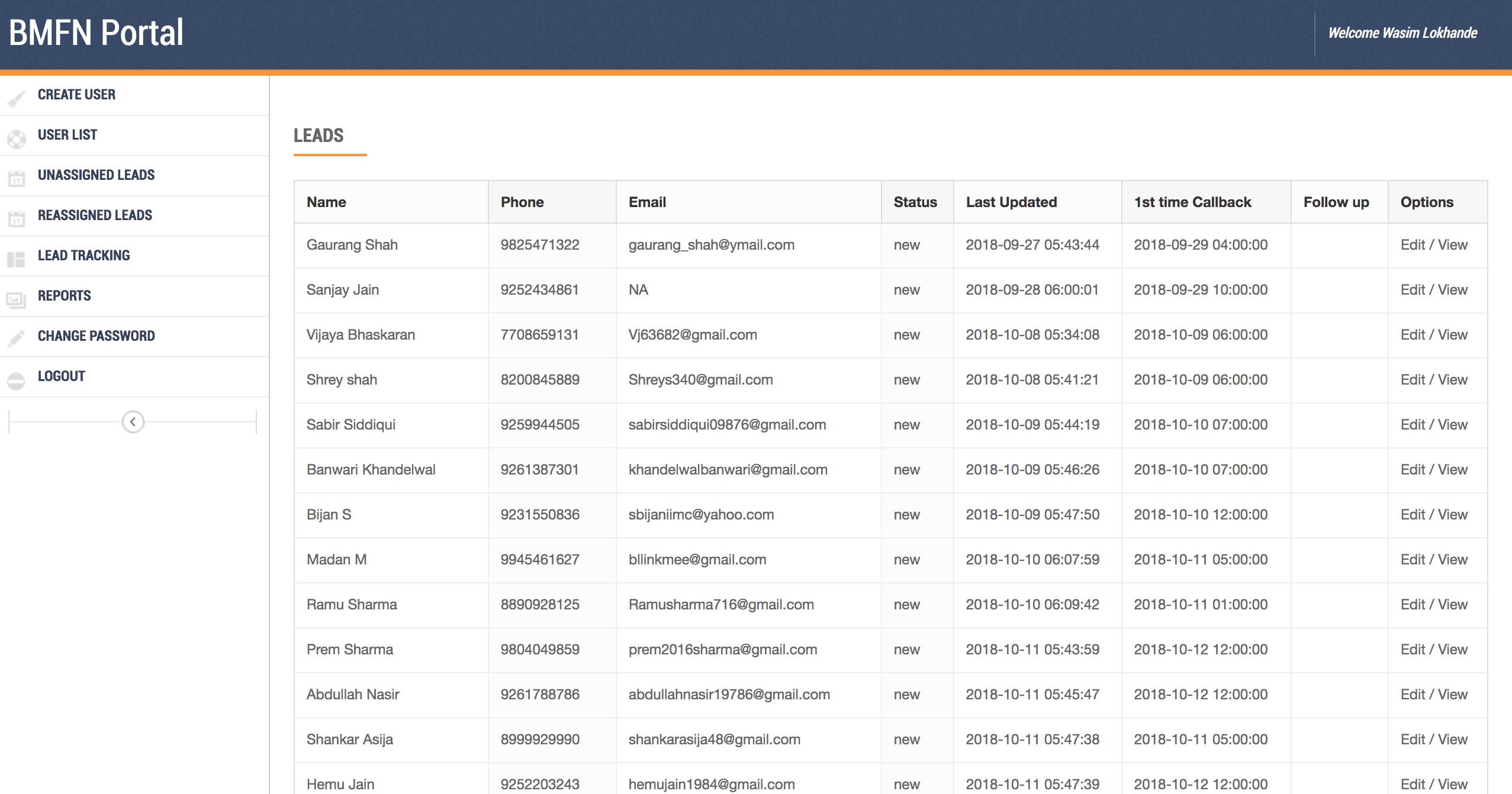The width and height of the screenshot is (1512, 794).
Task: Open Edit / View for Sabir Siddiqui
Action: [1433, 425]
